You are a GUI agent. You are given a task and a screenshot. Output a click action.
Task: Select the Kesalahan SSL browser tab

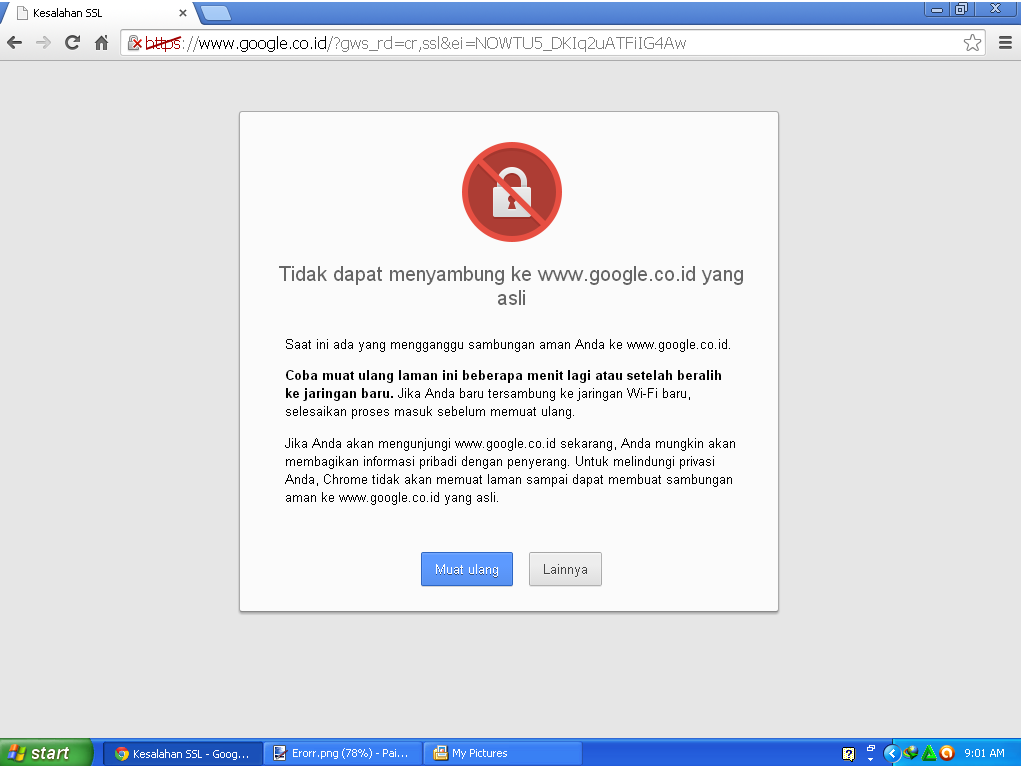(x=98, y=13)
